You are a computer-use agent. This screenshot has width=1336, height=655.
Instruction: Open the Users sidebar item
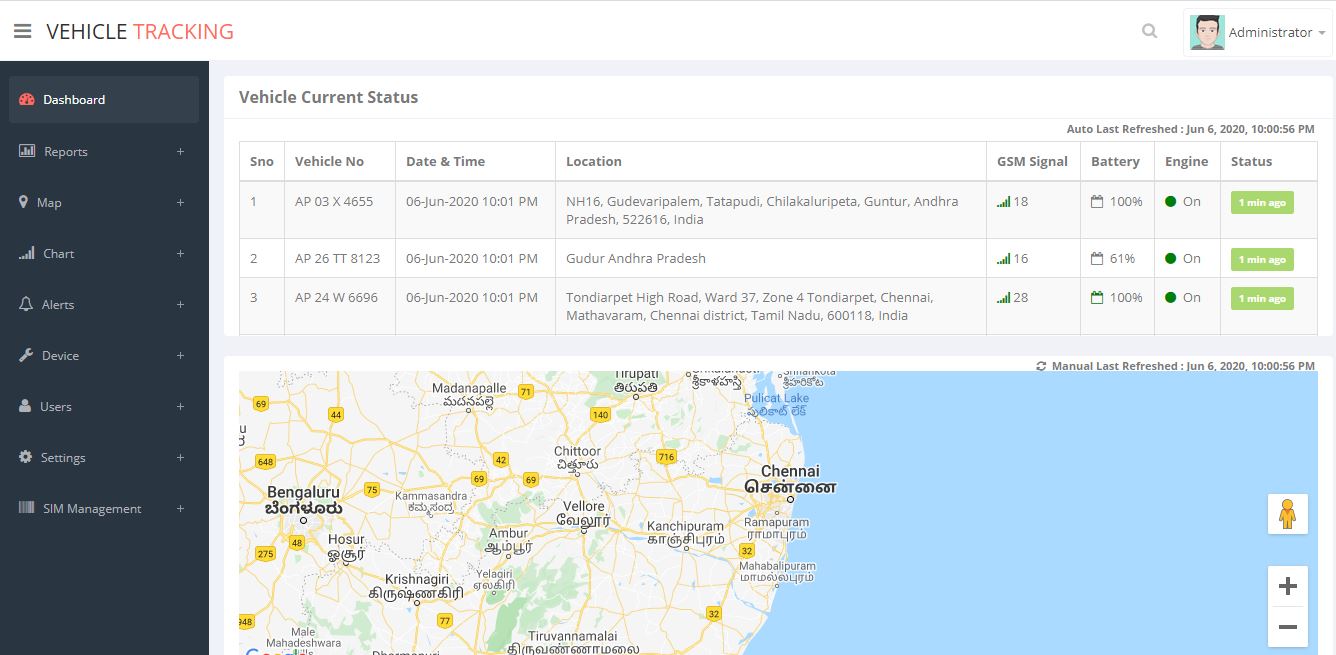(55, 407)
